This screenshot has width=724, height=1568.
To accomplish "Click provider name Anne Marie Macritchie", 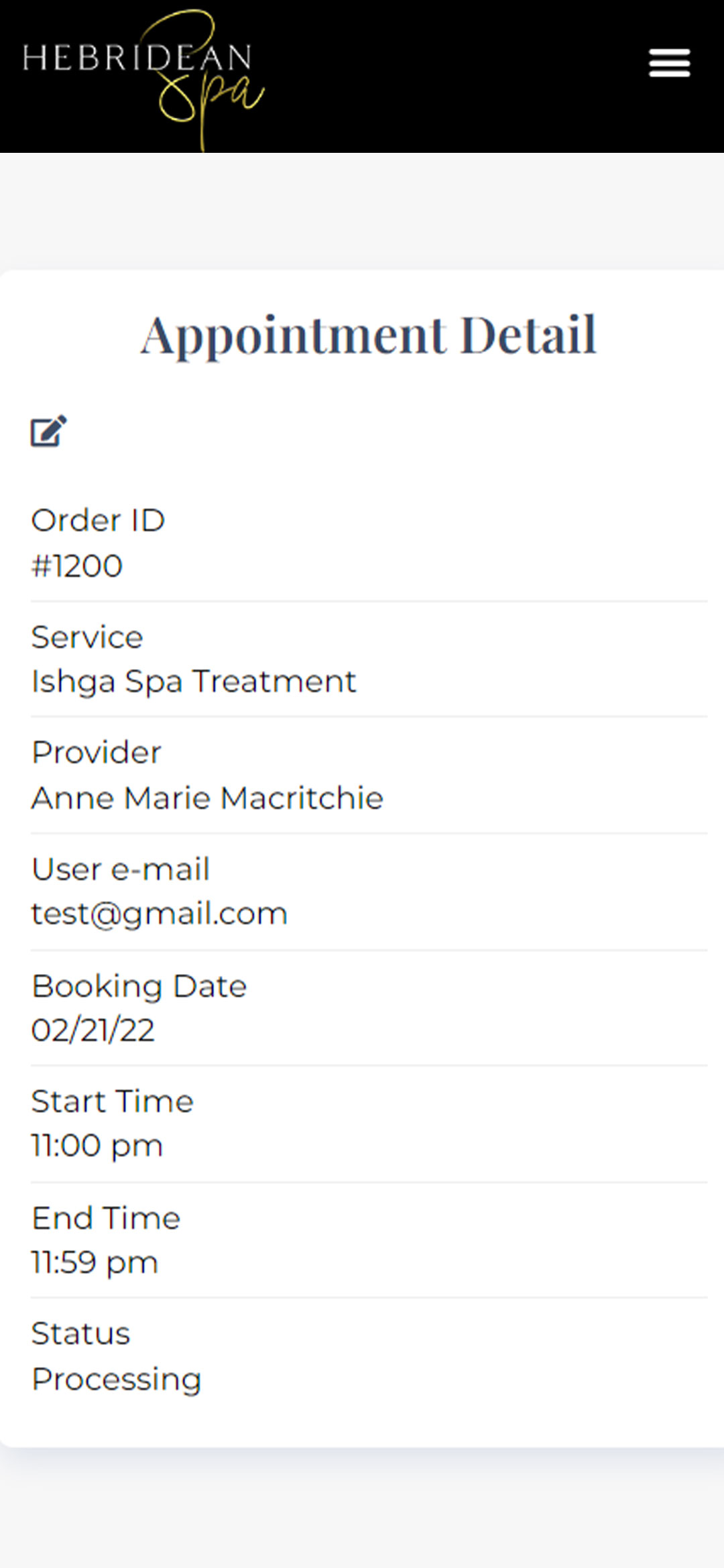I will point(207,798).
